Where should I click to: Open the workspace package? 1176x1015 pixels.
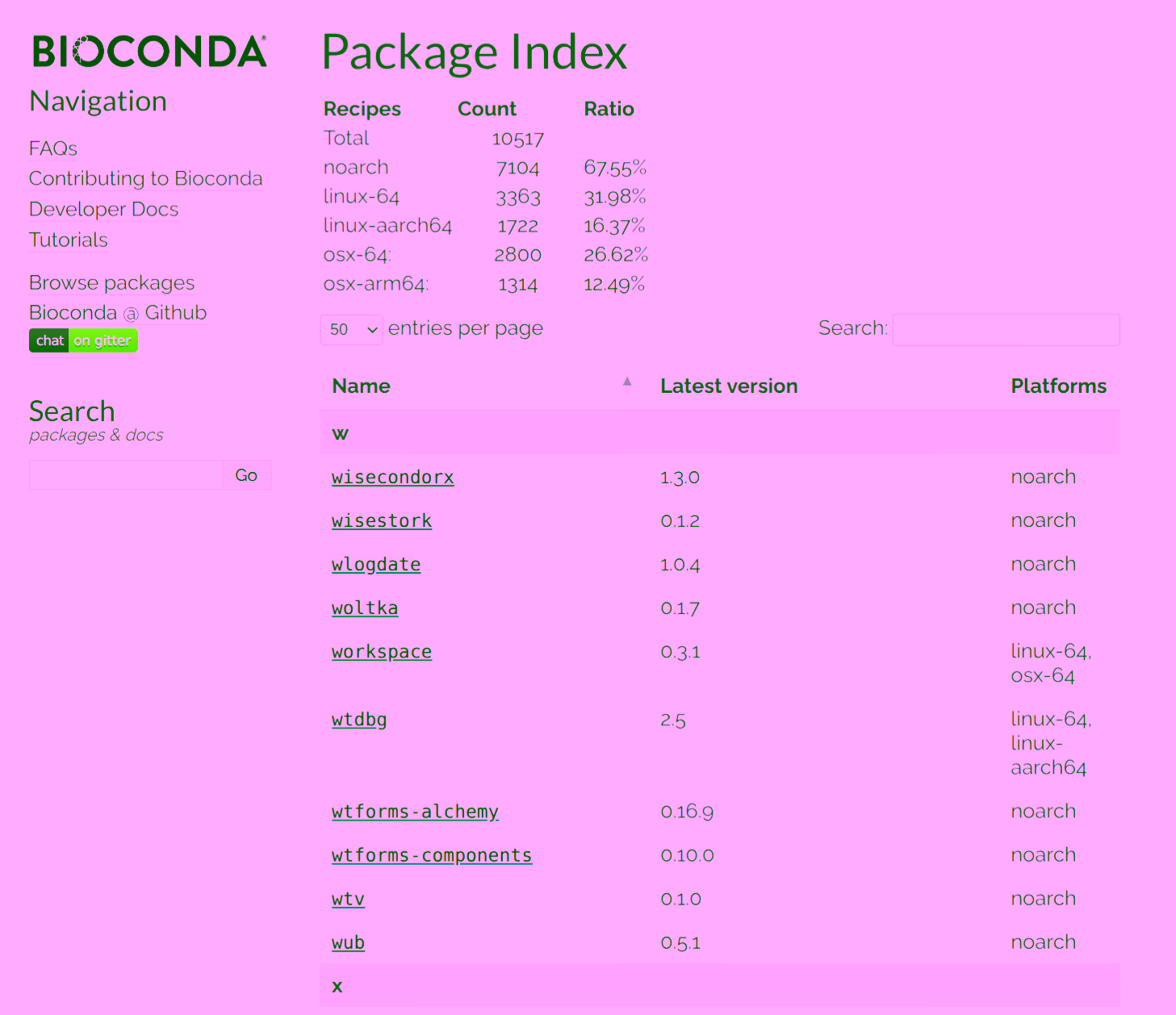click(x=382, y=651)
